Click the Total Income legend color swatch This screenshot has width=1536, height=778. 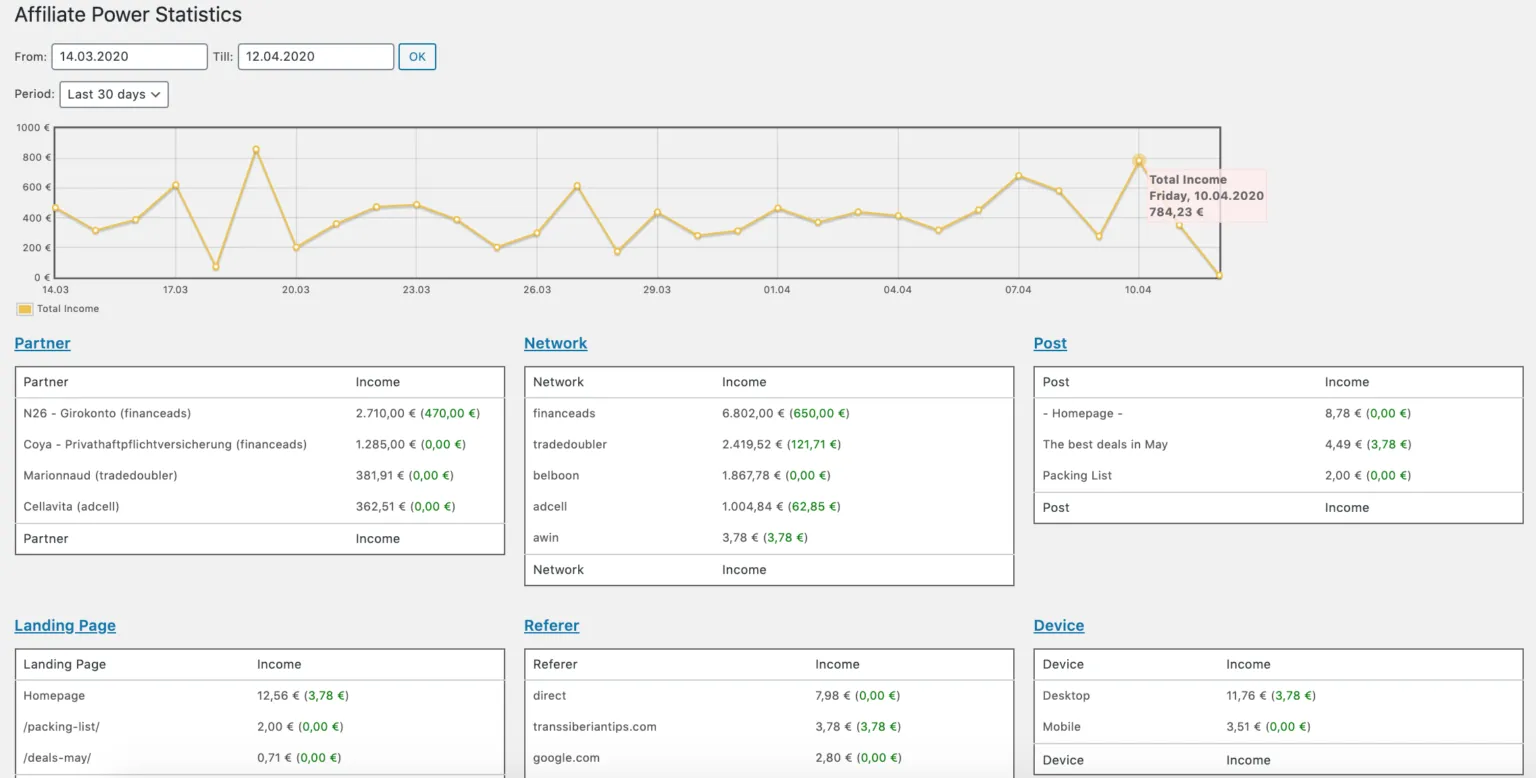click(24, 309)
